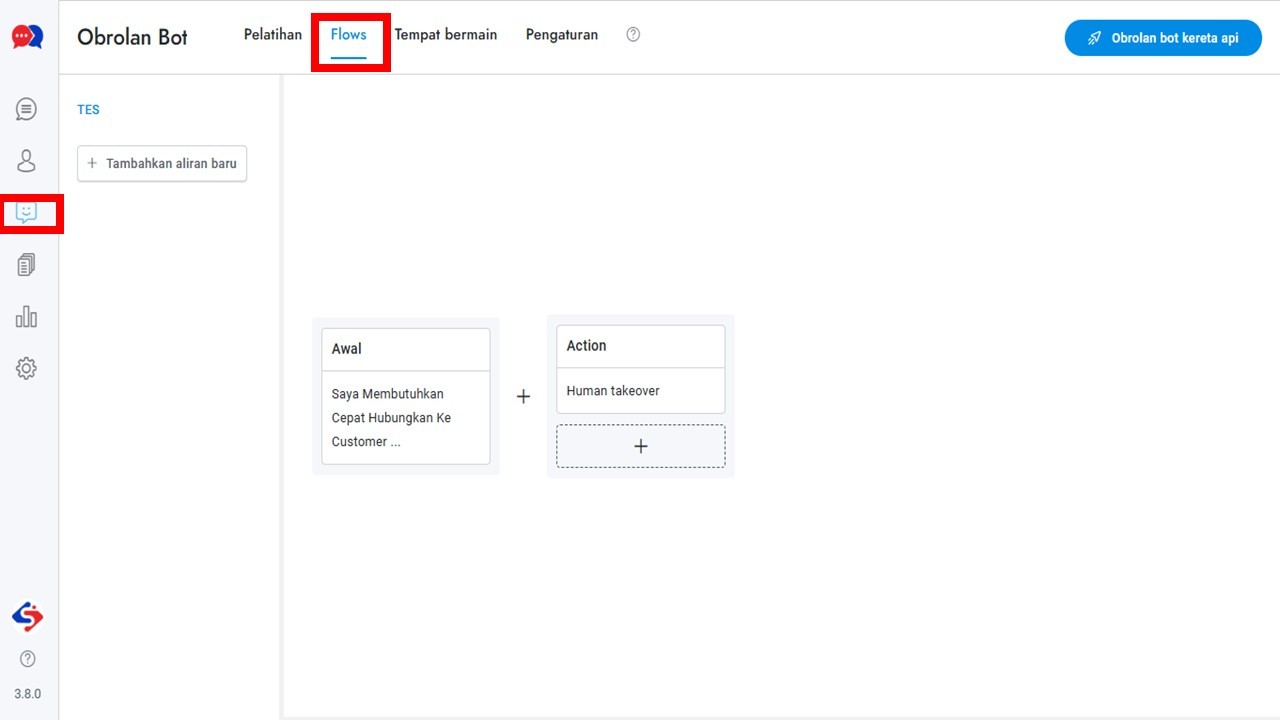
Task: Click the help icon next to Pengaturan
Action: coord(633,34)
